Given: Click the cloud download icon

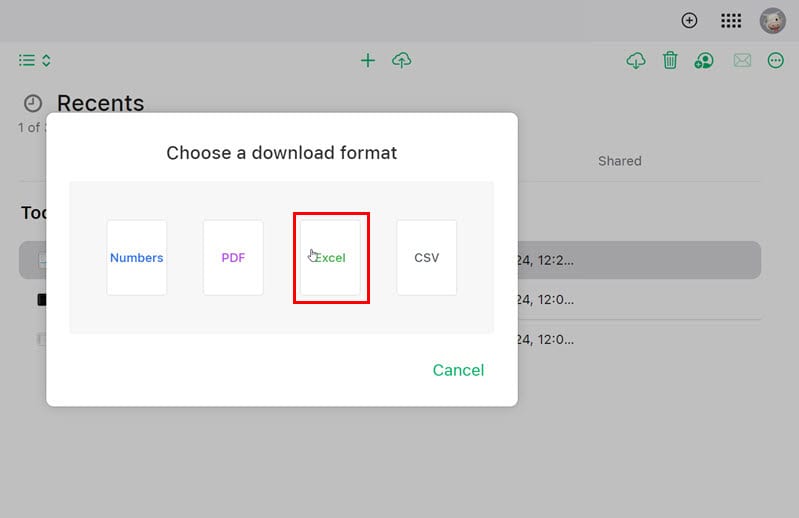Looking at the screenshot, I should (635, 61).
